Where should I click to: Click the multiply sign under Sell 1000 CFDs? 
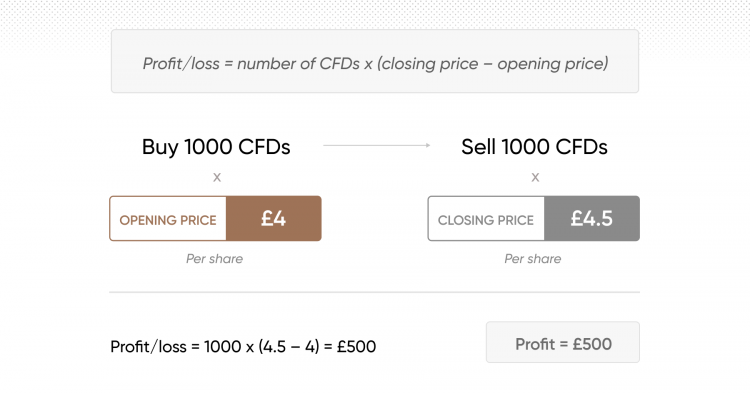point(535,177)
